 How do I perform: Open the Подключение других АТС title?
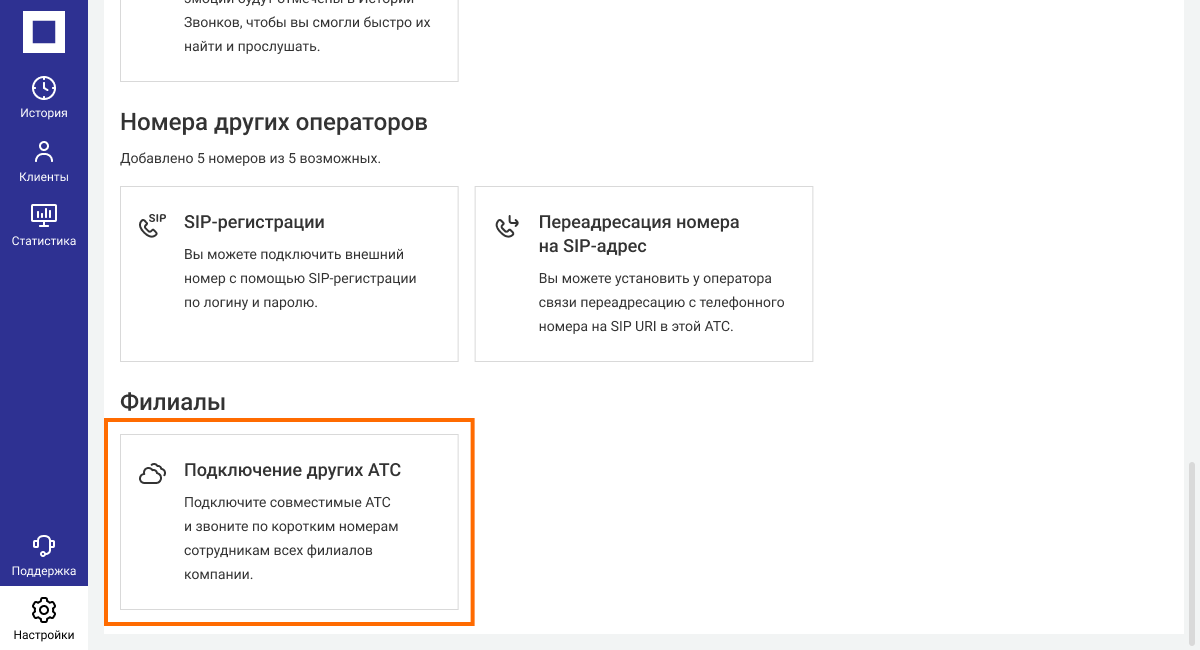click(x=292, y=470)
